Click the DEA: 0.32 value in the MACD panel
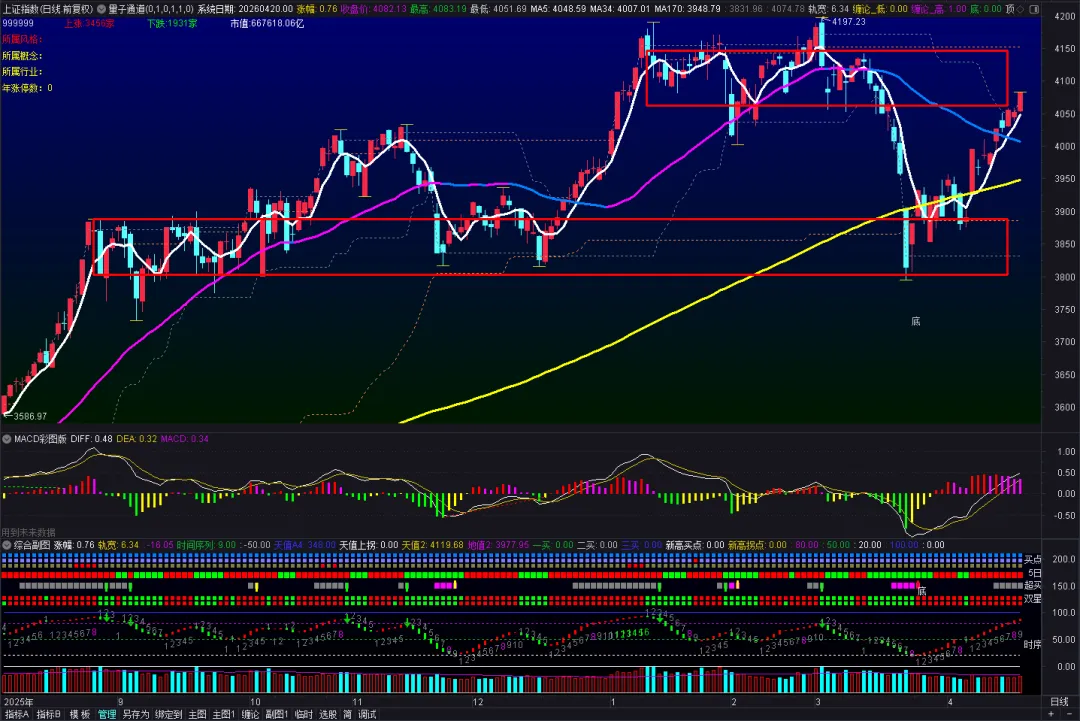The image size is (1080, 721). pyautogui.click(x=136, y=439)
